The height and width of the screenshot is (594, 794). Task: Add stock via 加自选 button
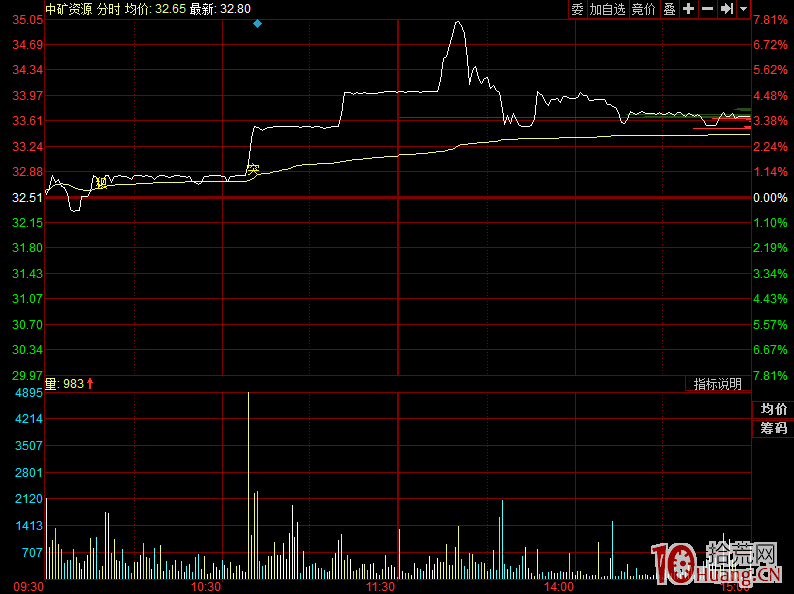[608, 9]
